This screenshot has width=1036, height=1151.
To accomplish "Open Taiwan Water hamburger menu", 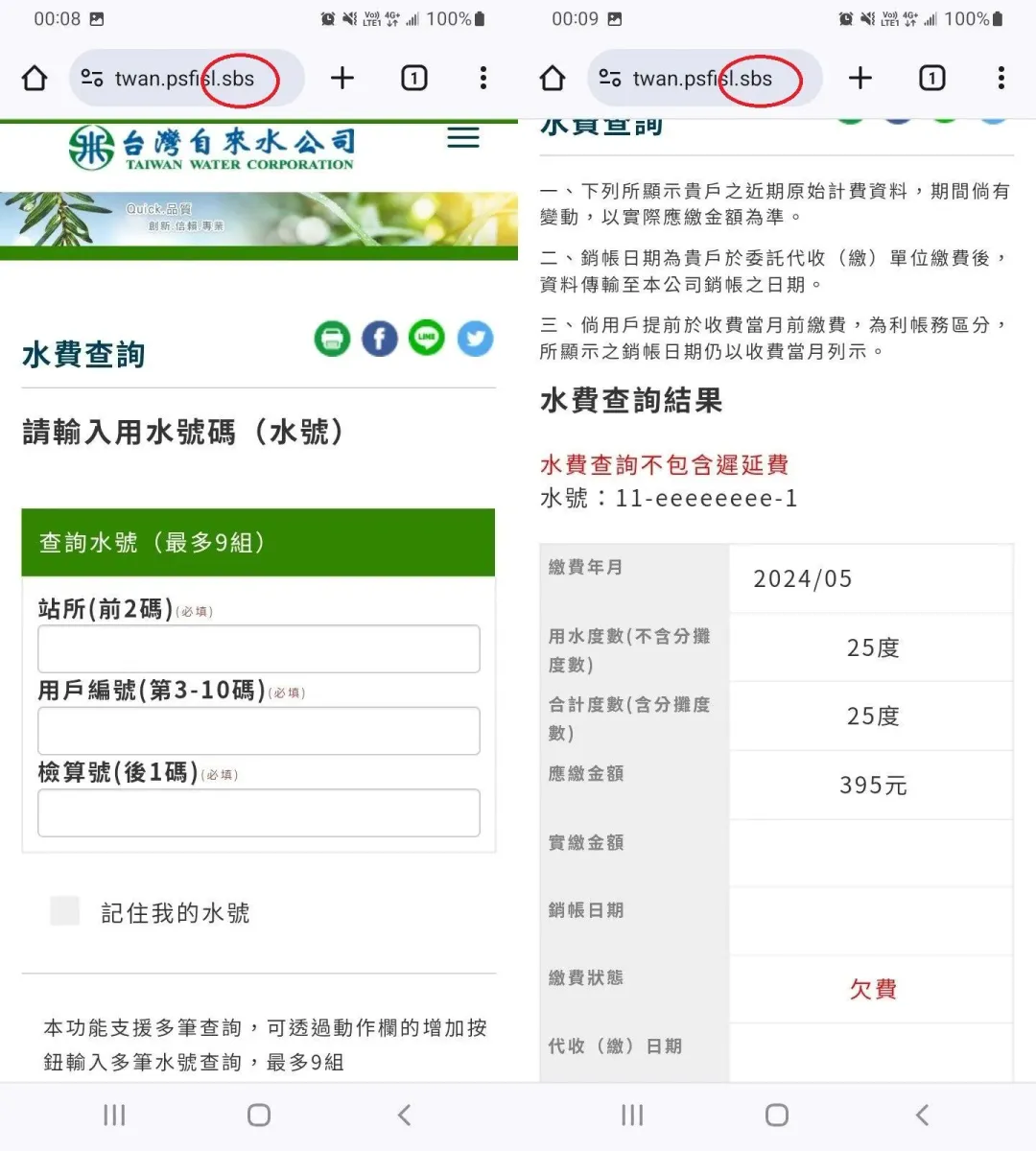I will click(x=463, y=137).
